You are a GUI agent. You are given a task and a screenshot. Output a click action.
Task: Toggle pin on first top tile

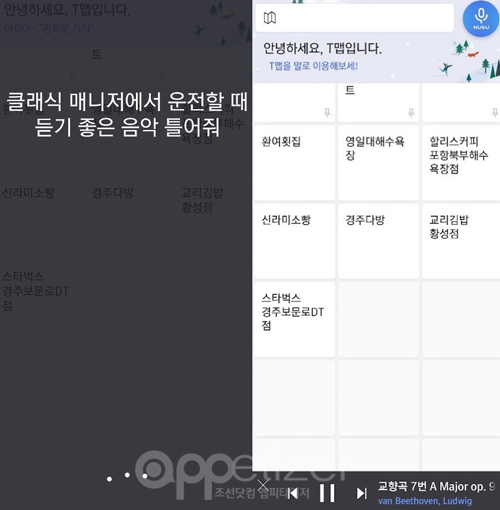pos(327,113)
